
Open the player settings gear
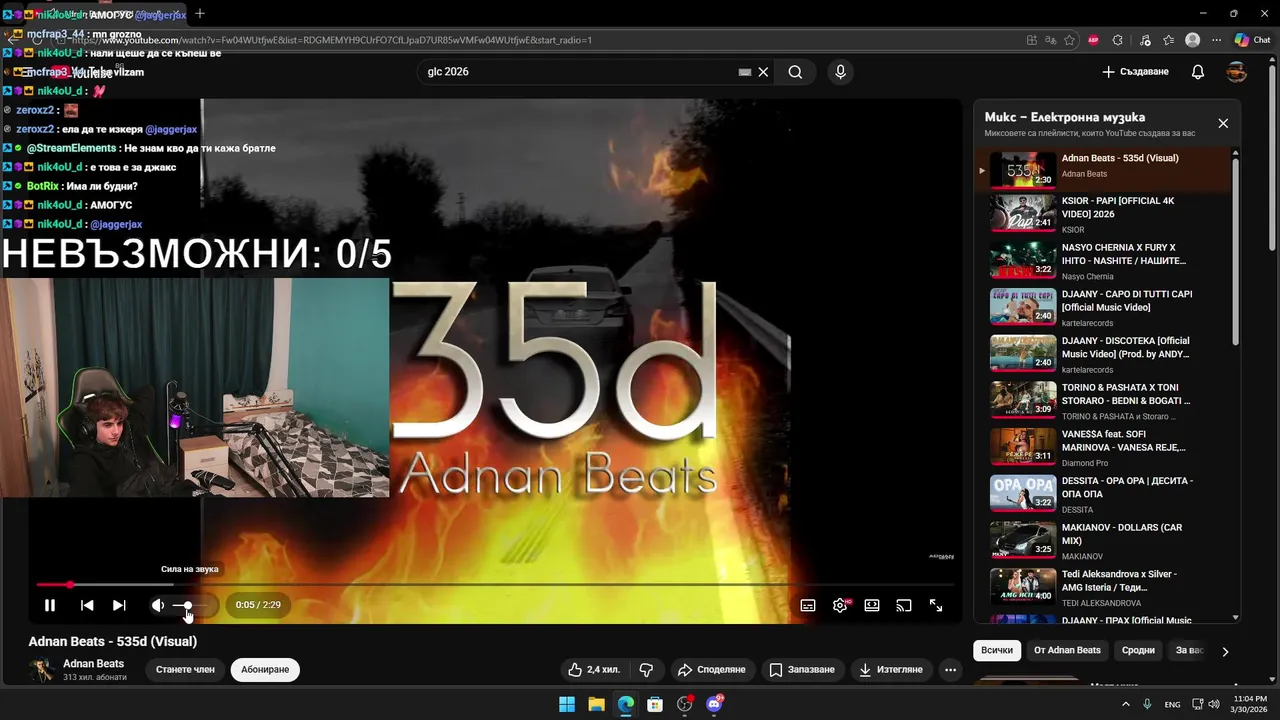click(840, 605)
